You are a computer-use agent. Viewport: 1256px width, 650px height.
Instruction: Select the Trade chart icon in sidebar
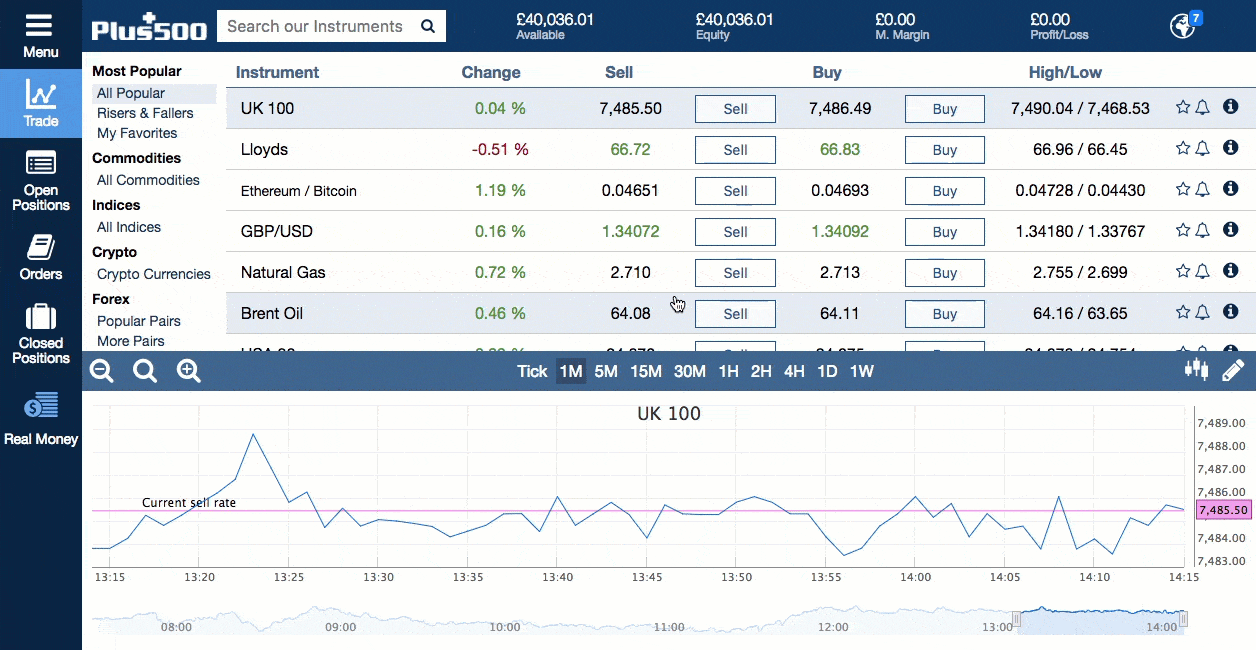click(x=40, y=100)
